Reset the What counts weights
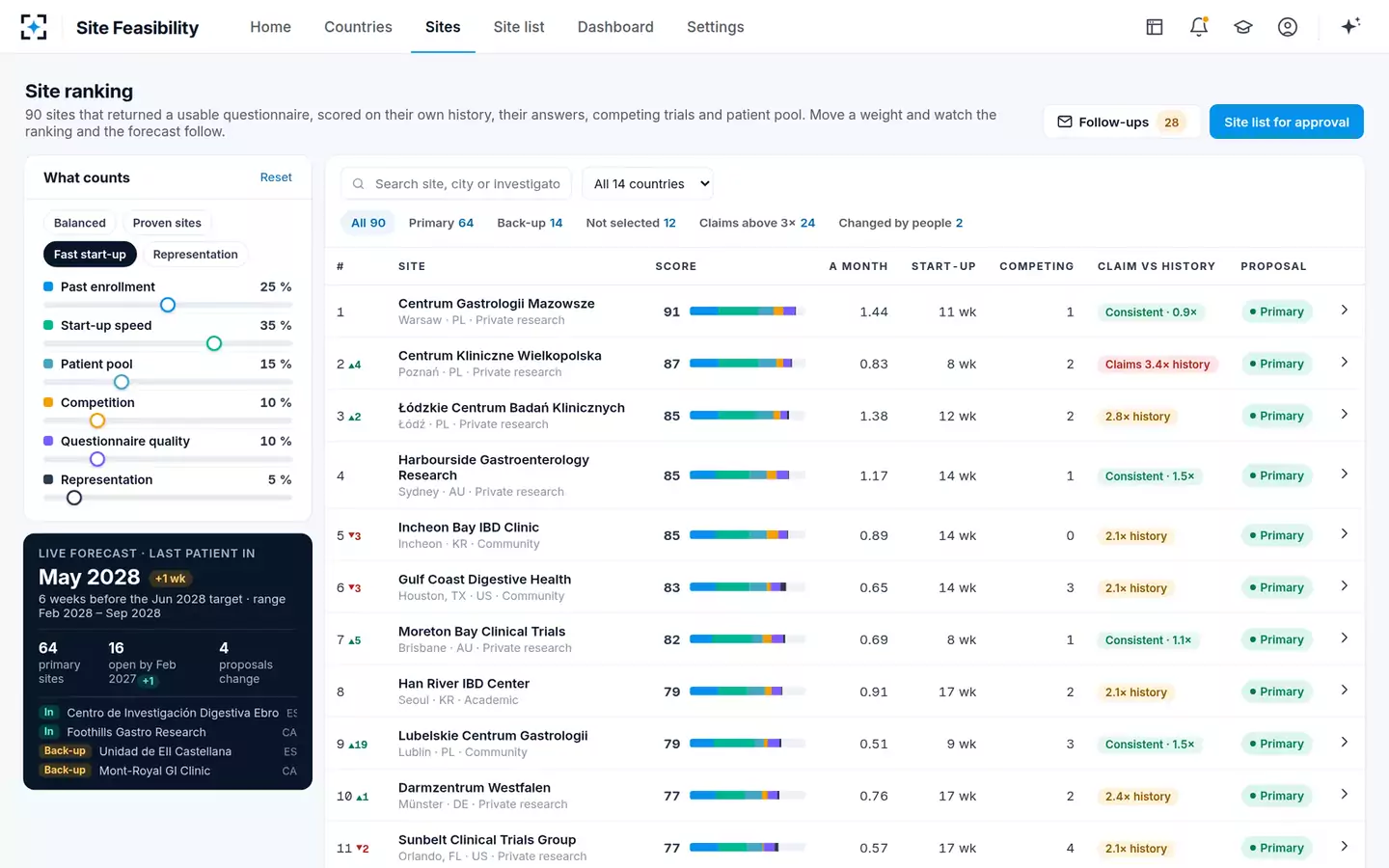1389x868 pixels. point(276,177)
